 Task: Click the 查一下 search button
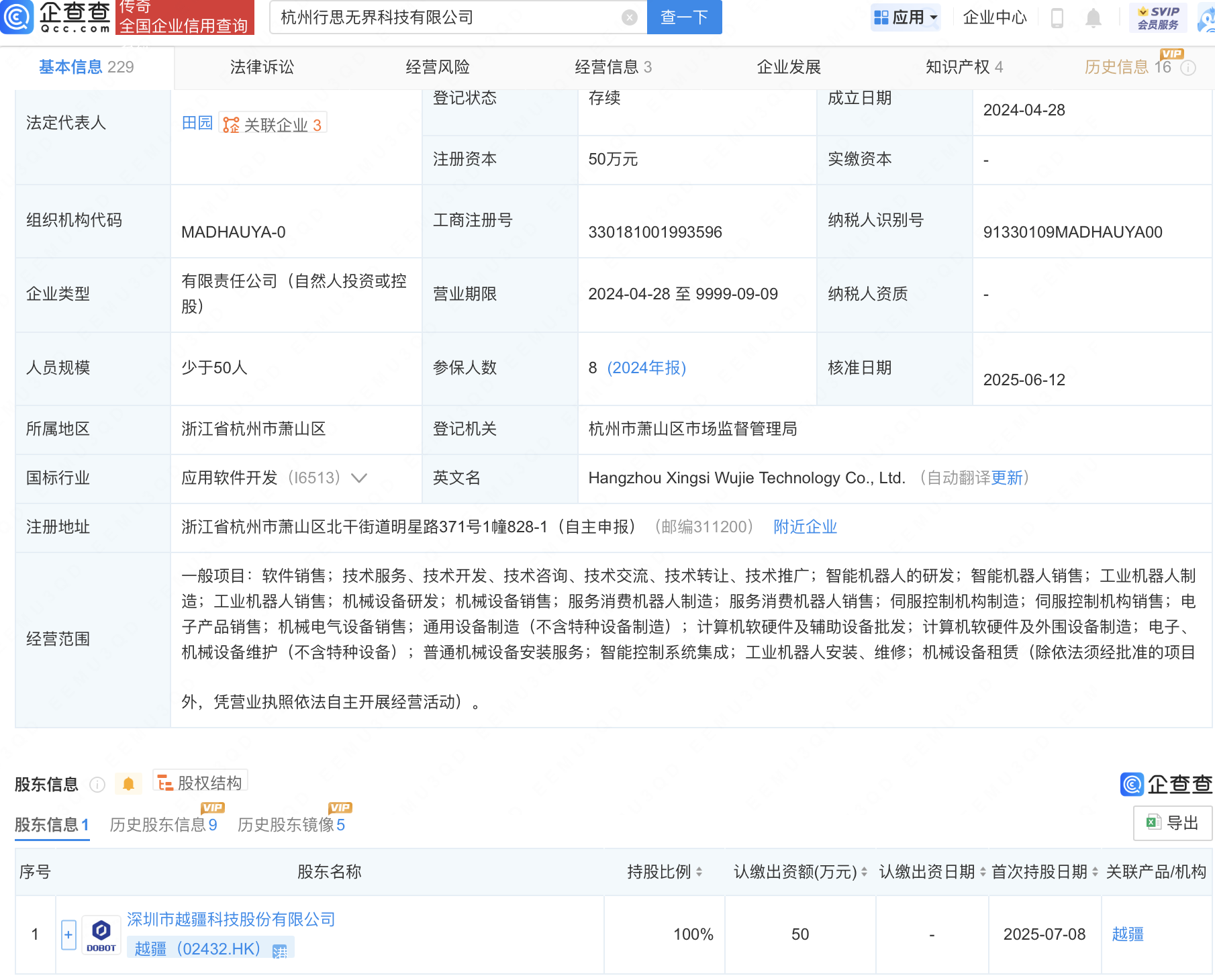684,17
